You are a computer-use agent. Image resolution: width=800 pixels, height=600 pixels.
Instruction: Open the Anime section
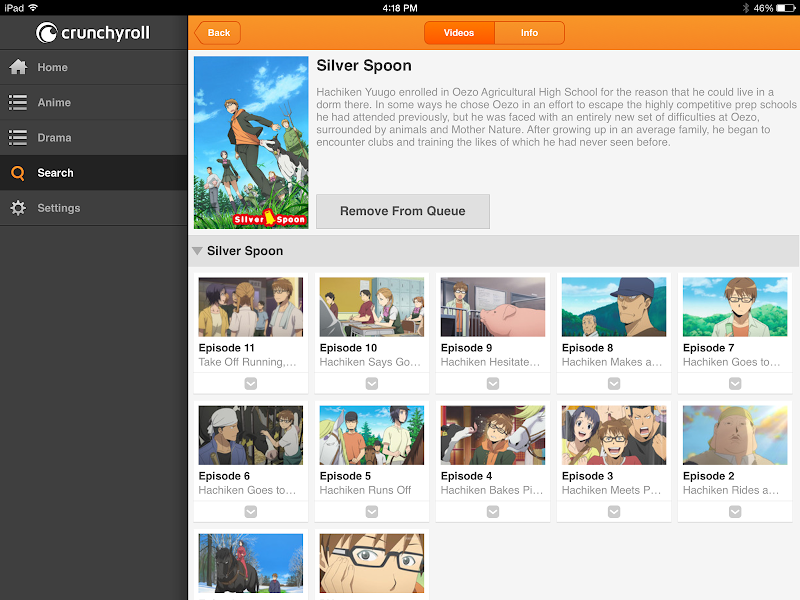coord(93,102)
